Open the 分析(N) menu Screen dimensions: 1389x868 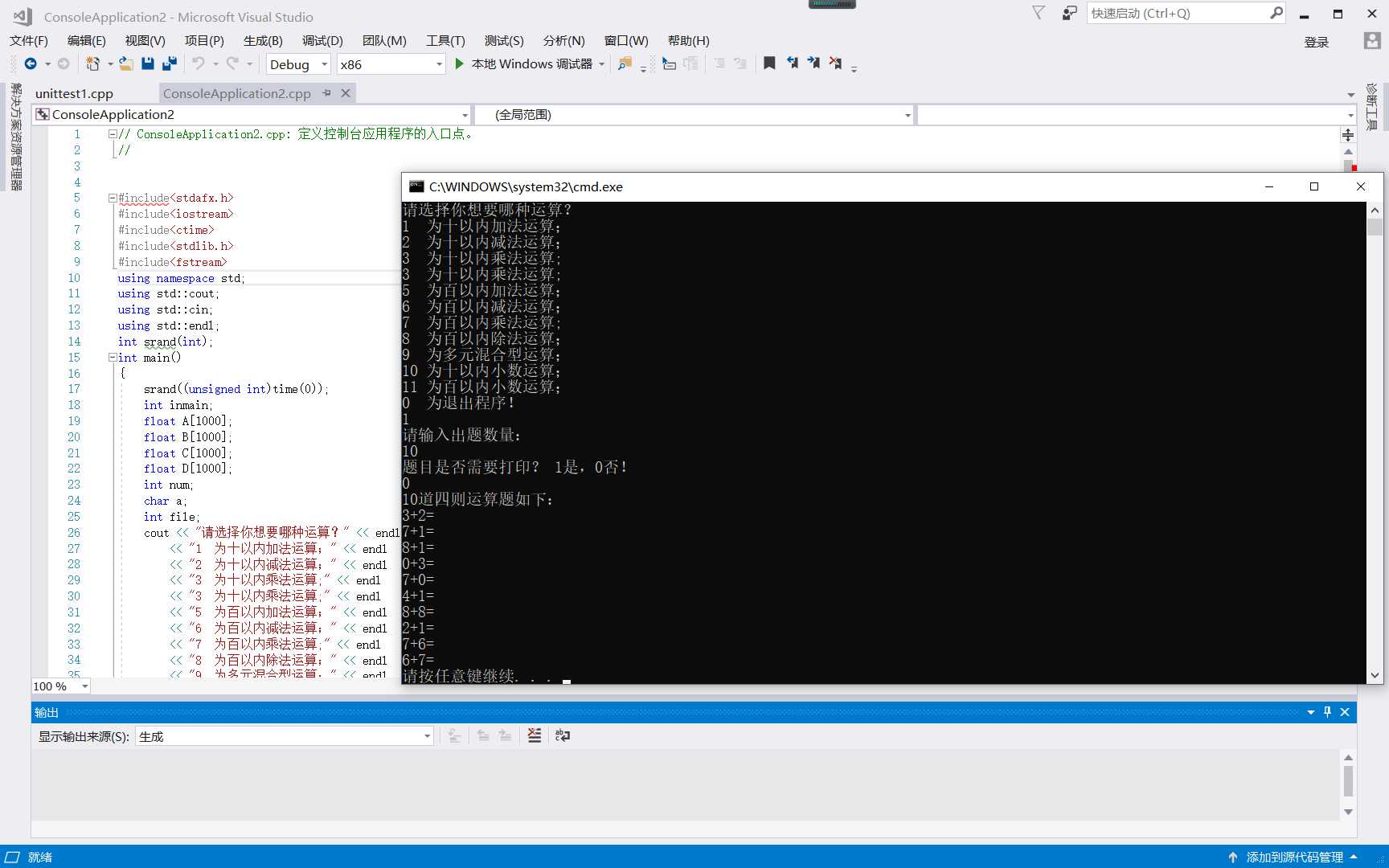tap(563, 41)
